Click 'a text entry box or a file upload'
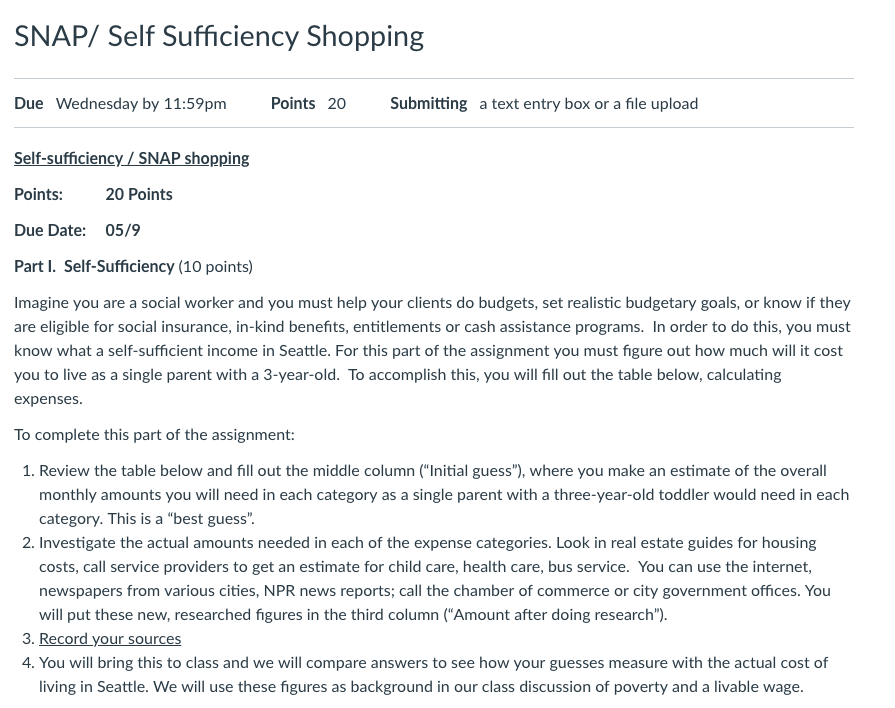Viewport: 895px width, 708px height. click(588, 103)
